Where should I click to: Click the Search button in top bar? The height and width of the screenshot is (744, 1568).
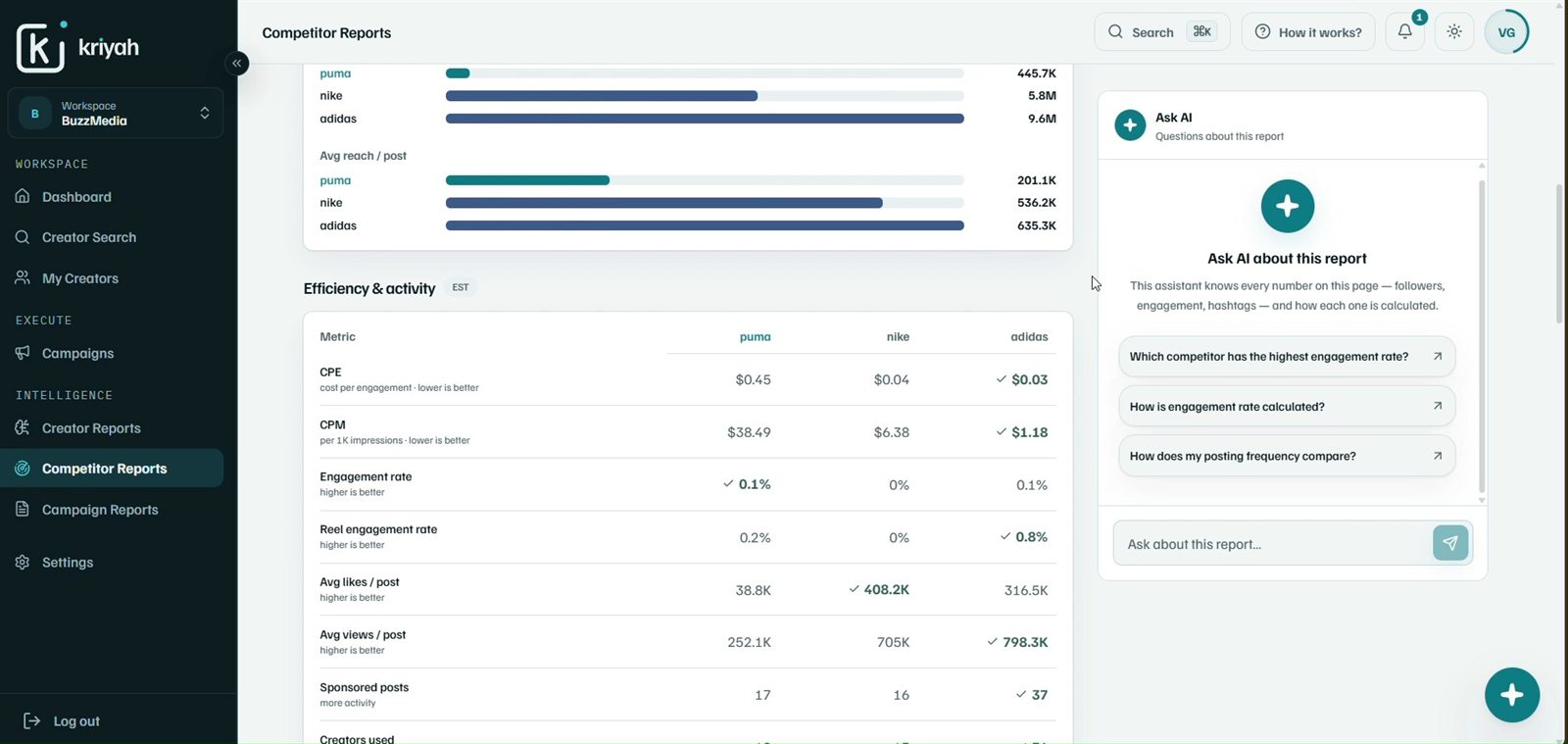(1161, 32)
